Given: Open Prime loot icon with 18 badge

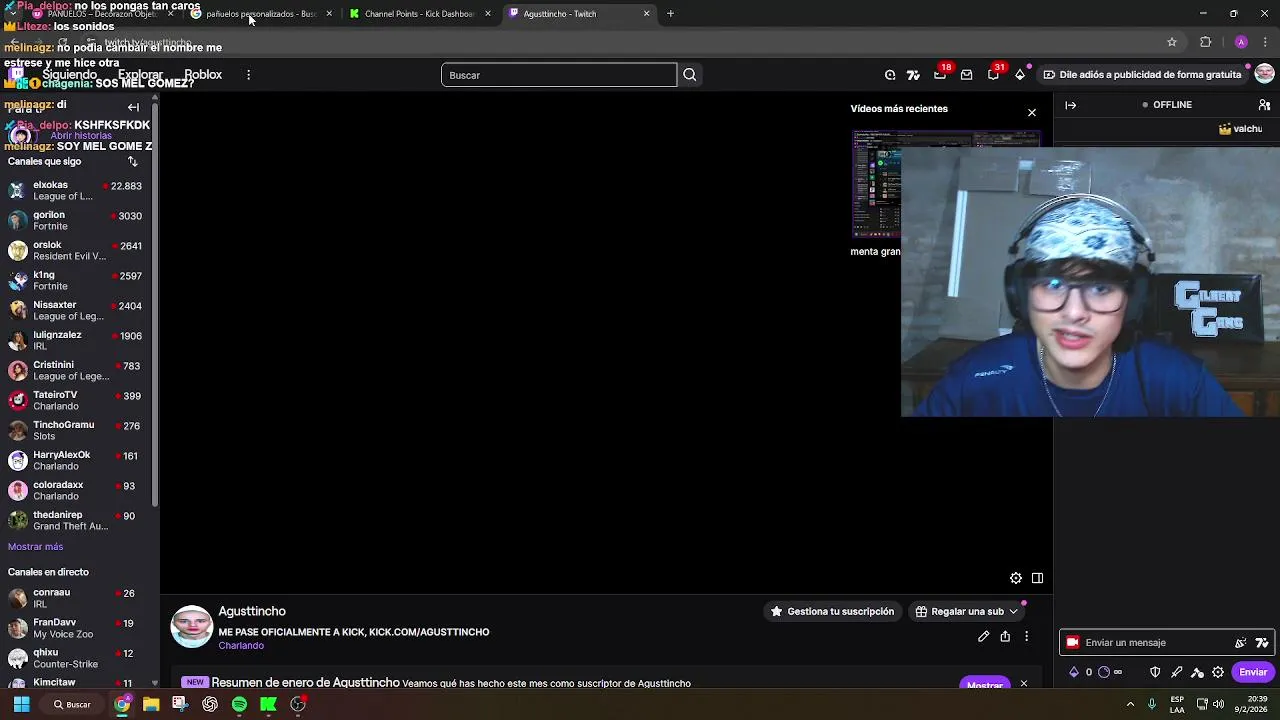Looking at the screenshot, I should tap(940, 75).
